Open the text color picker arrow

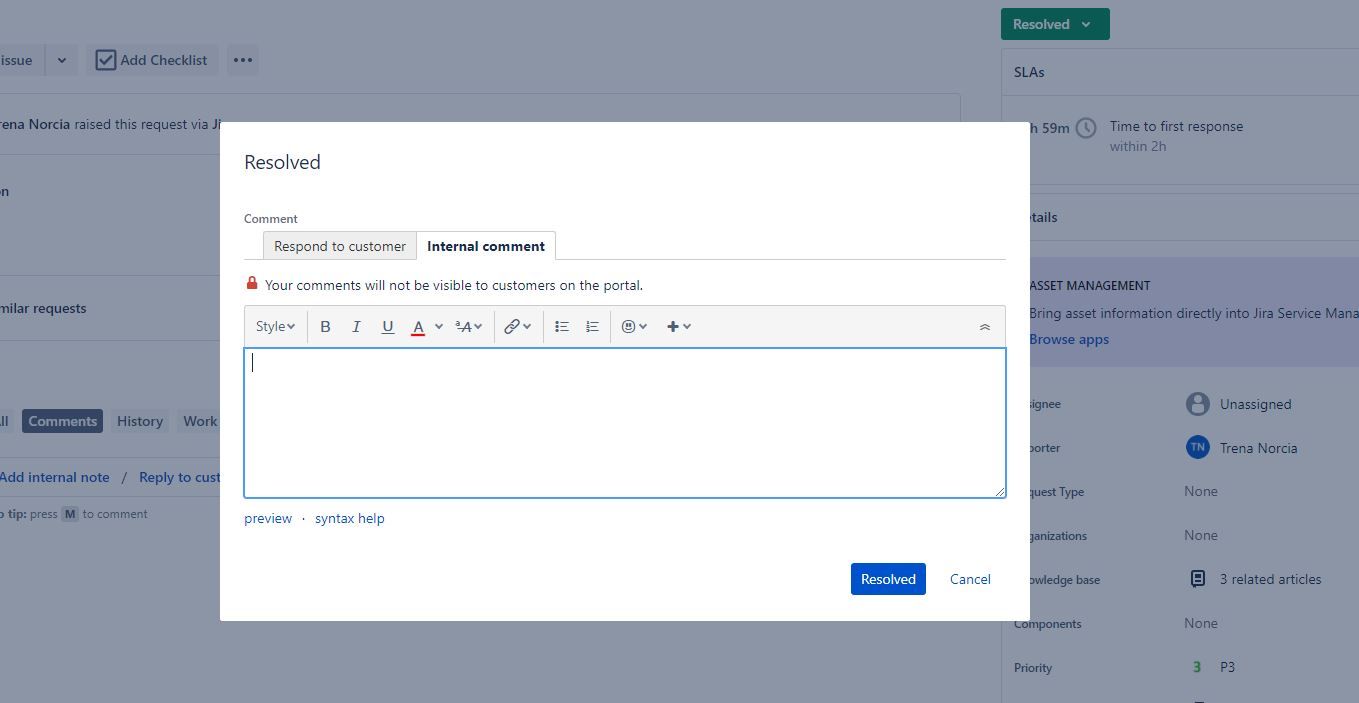pos(439,326)
